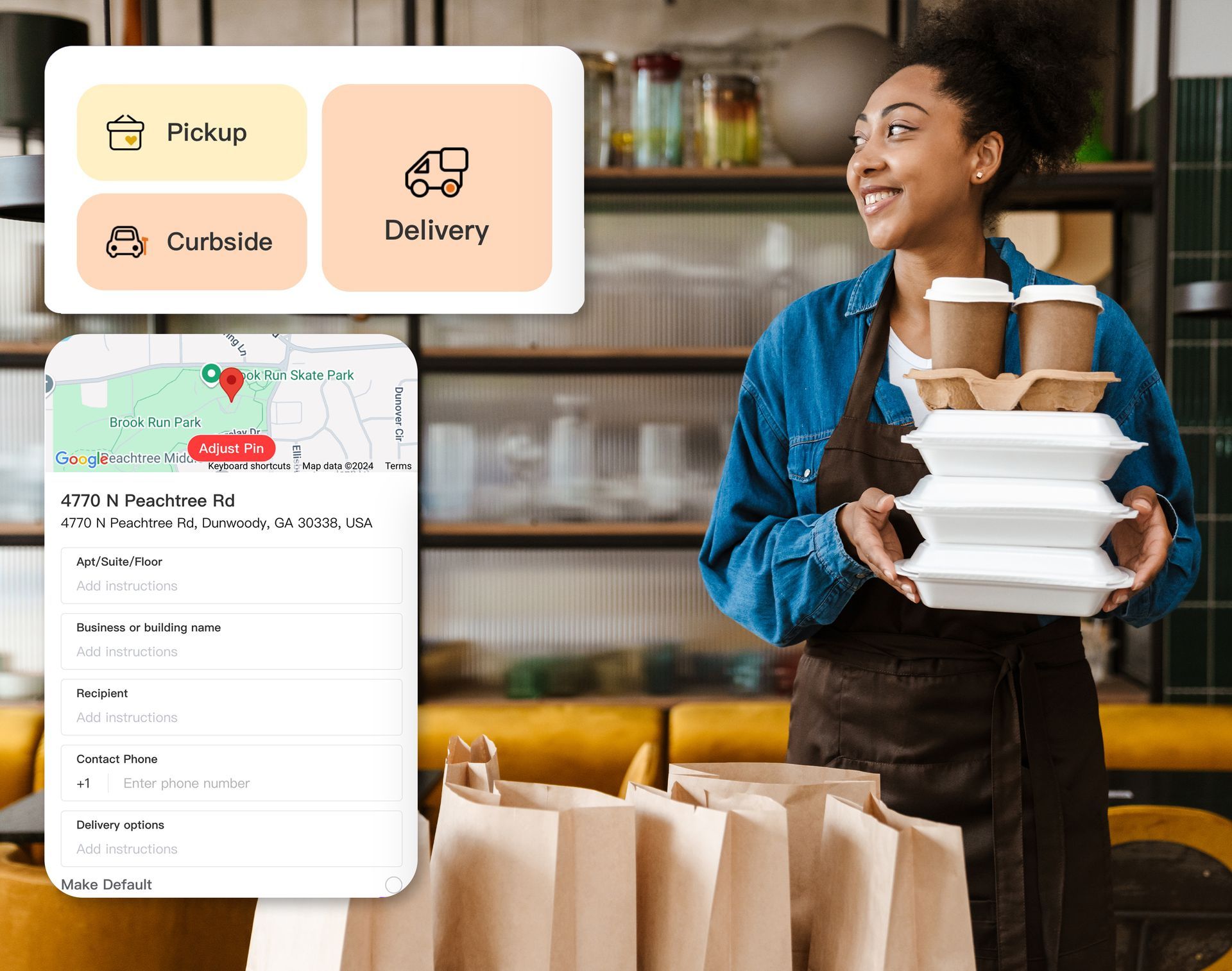
Task: Click the Adjust Pin button on map
Action: coord(231,447)
